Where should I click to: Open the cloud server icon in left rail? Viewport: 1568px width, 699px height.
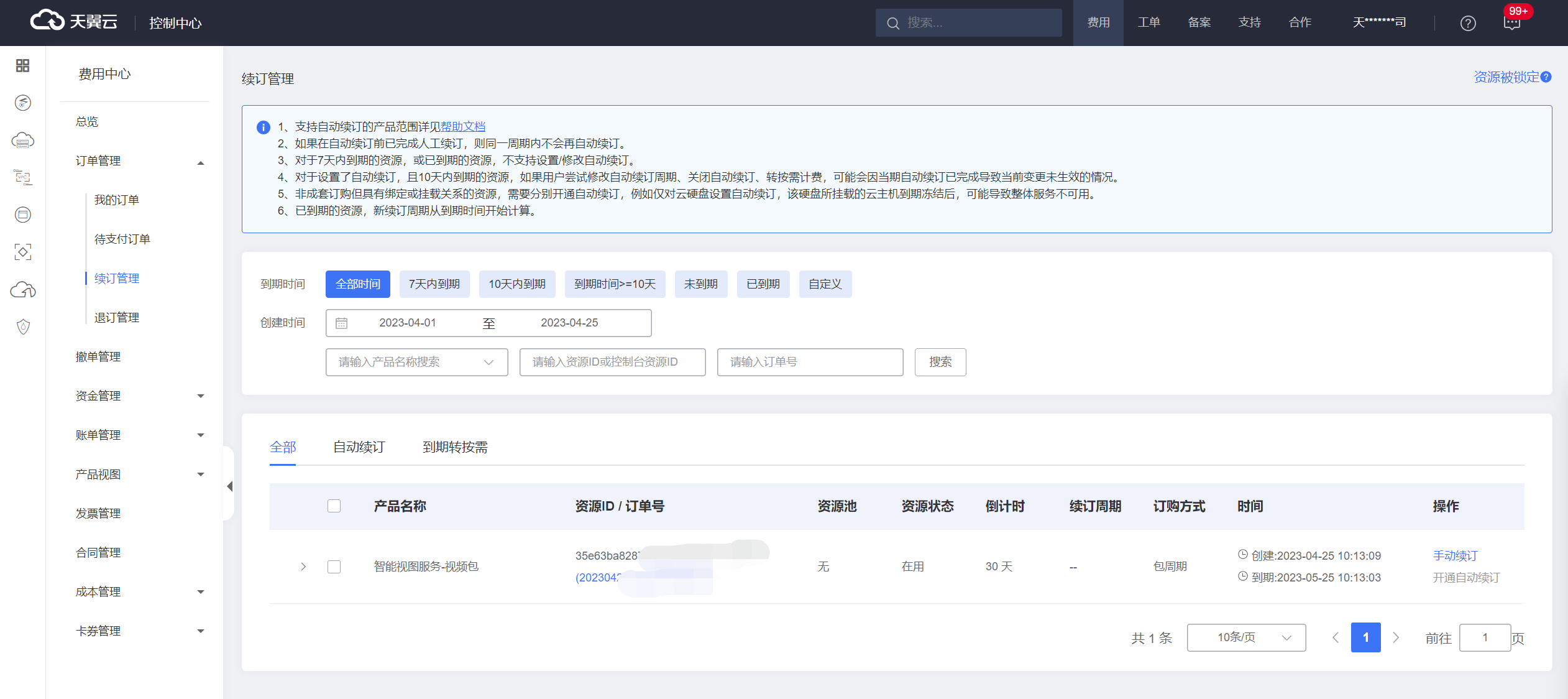23,141
